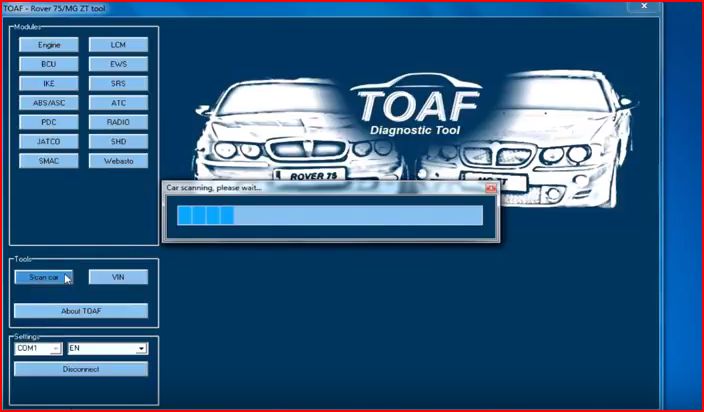
Task: Open the Webasto module
Action: tap(118, 161)
